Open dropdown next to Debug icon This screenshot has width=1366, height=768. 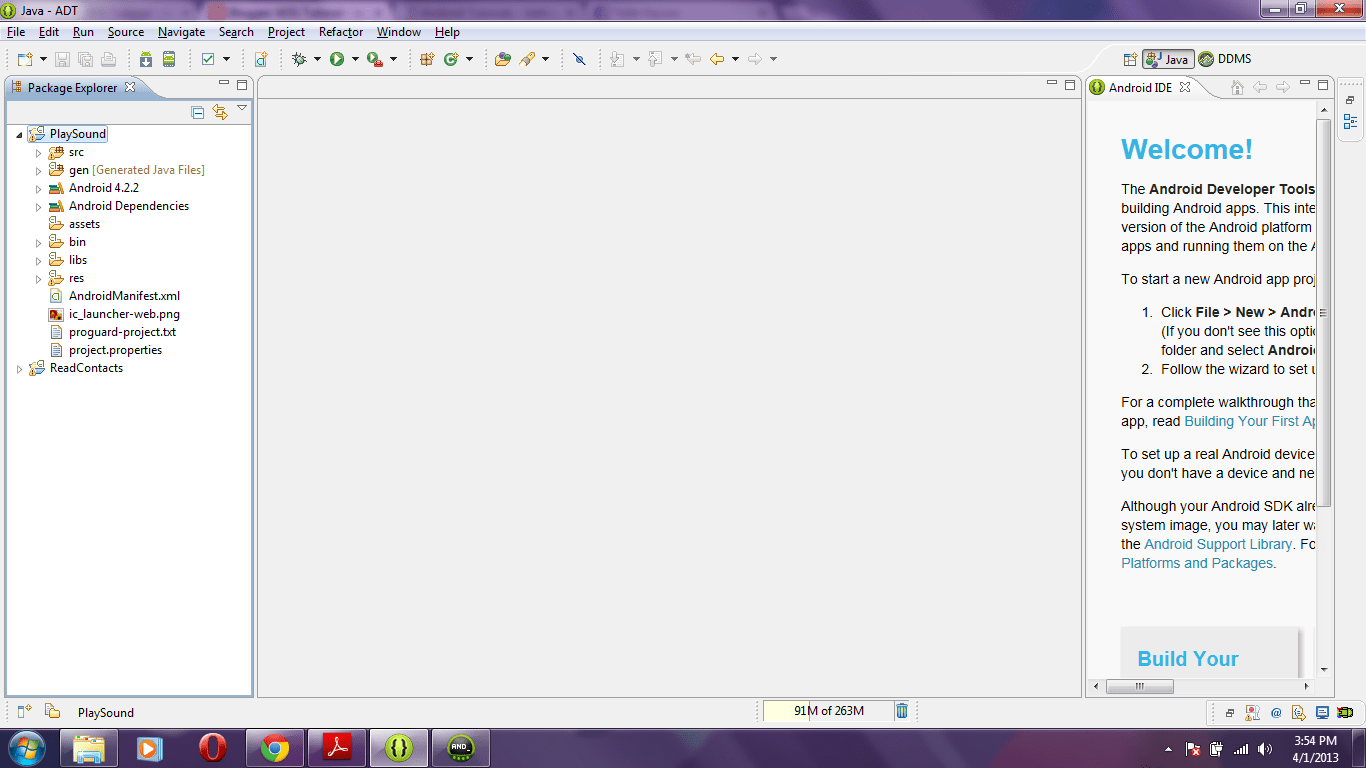[x=317, y=59]
